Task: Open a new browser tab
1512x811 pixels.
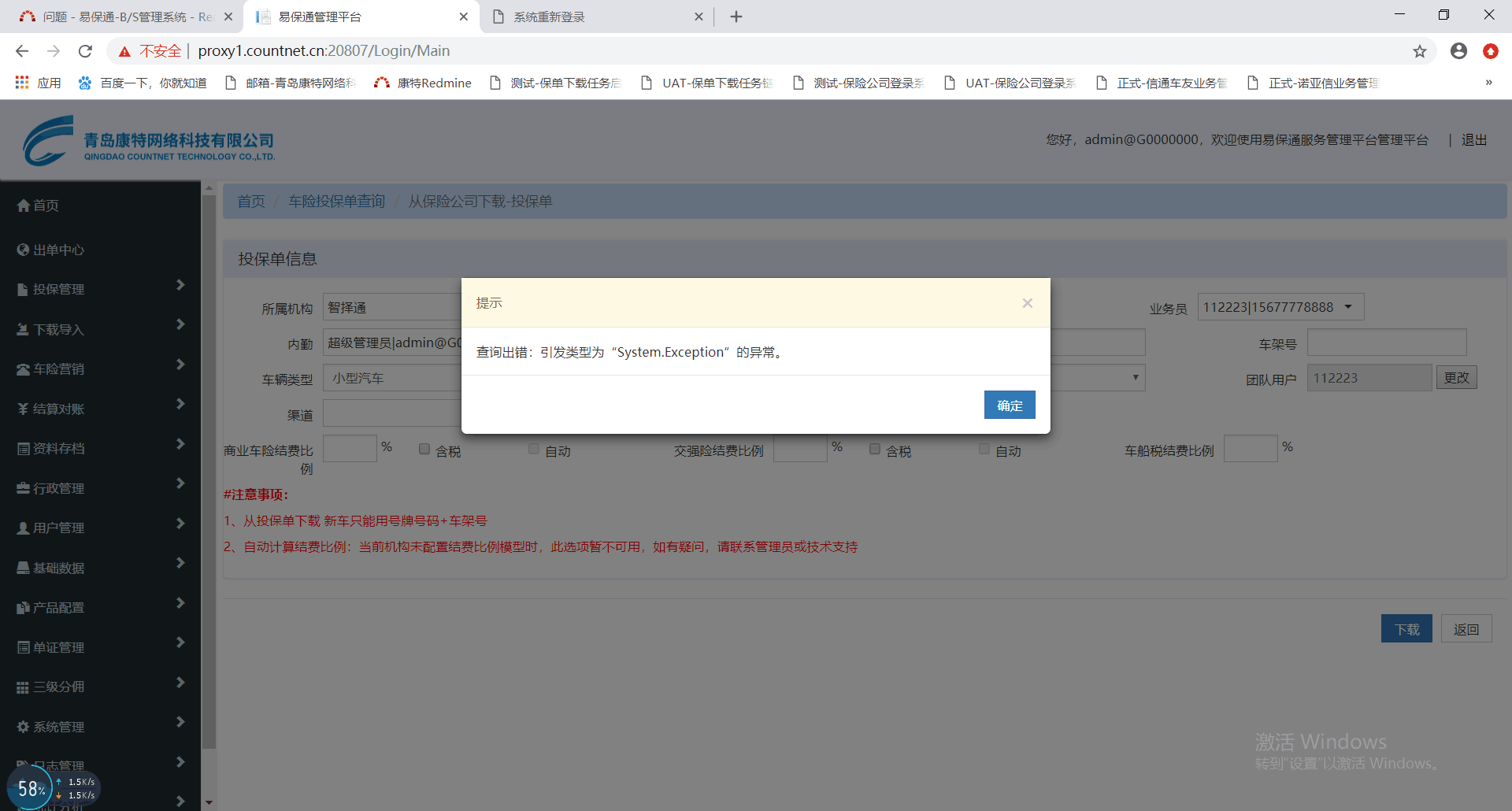Action: [736, 17]
